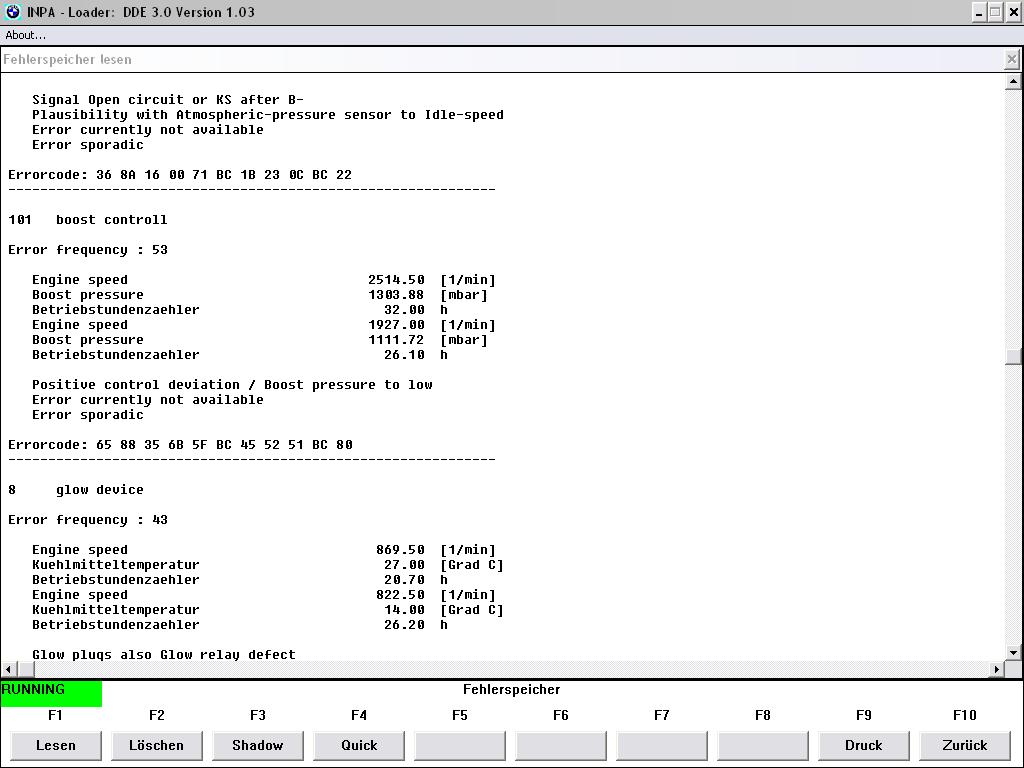Open Shadow memory with the F3 button
Screen dimensions: 1024x768
[257, 745]
